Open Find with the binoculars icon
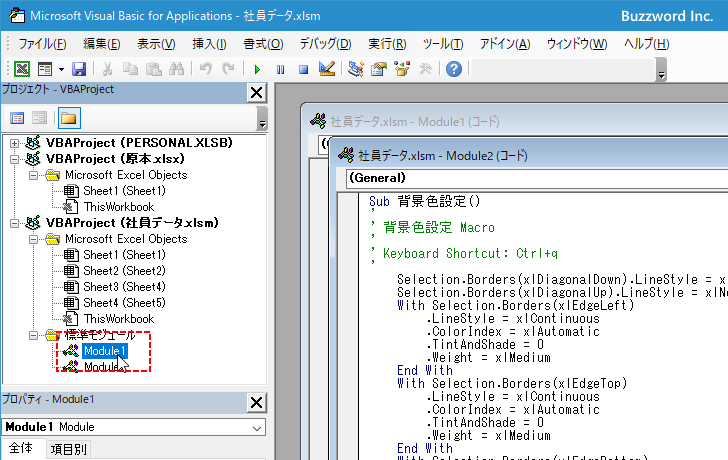This screenshot has height=460, width=728. coord(176,69)
